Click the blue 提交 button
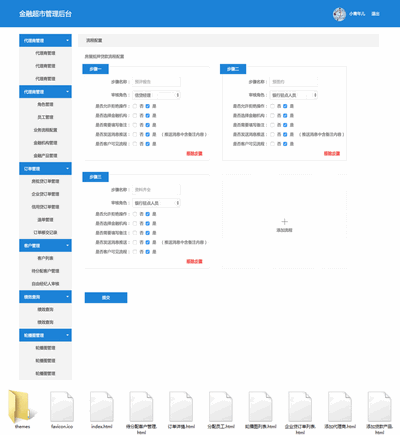The height and width of the screenshot is (435, 400). coord(106,298)
